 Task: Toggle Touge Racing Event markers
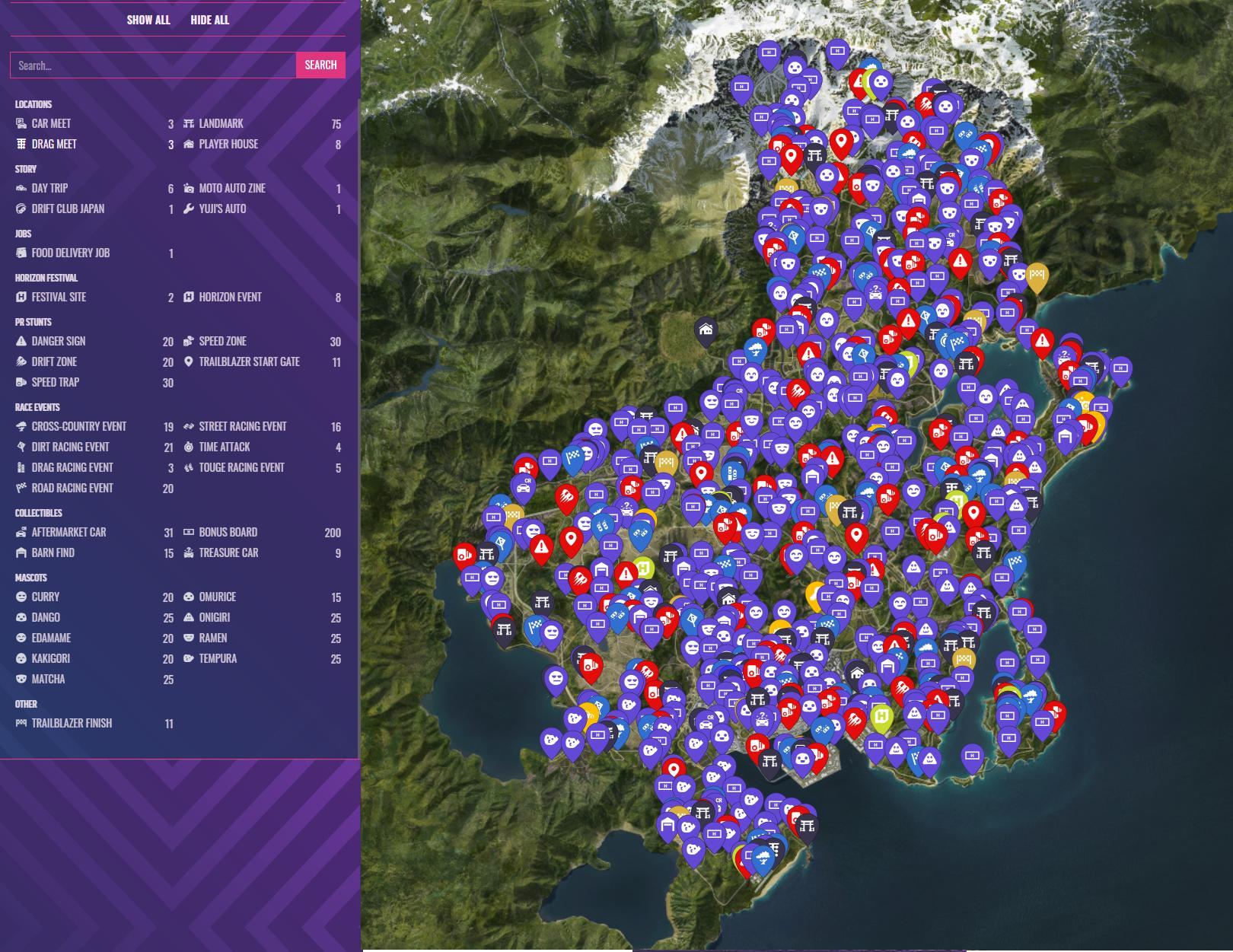(263, 467)
